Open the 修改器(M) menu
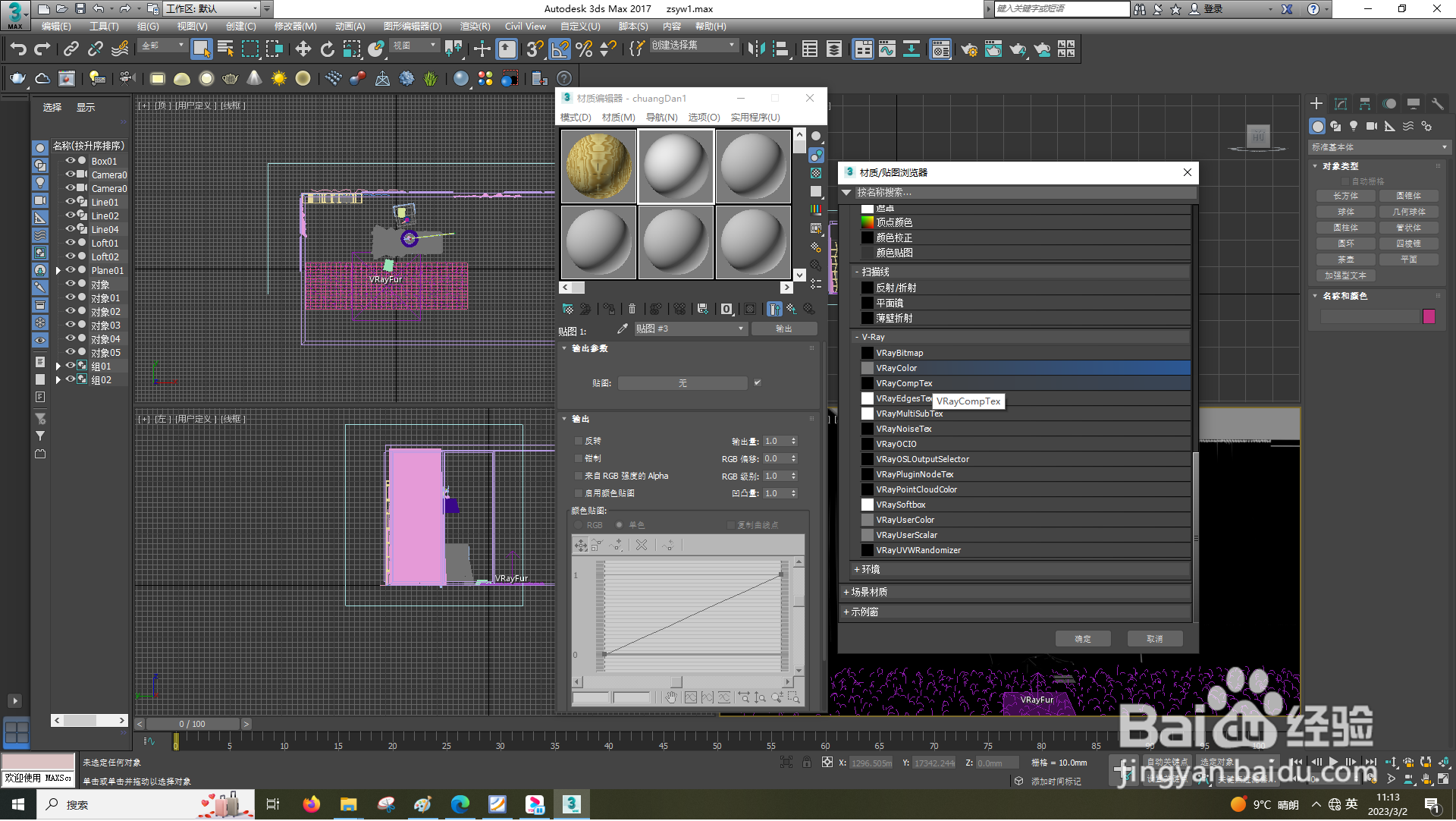 (x=295, y=26)
